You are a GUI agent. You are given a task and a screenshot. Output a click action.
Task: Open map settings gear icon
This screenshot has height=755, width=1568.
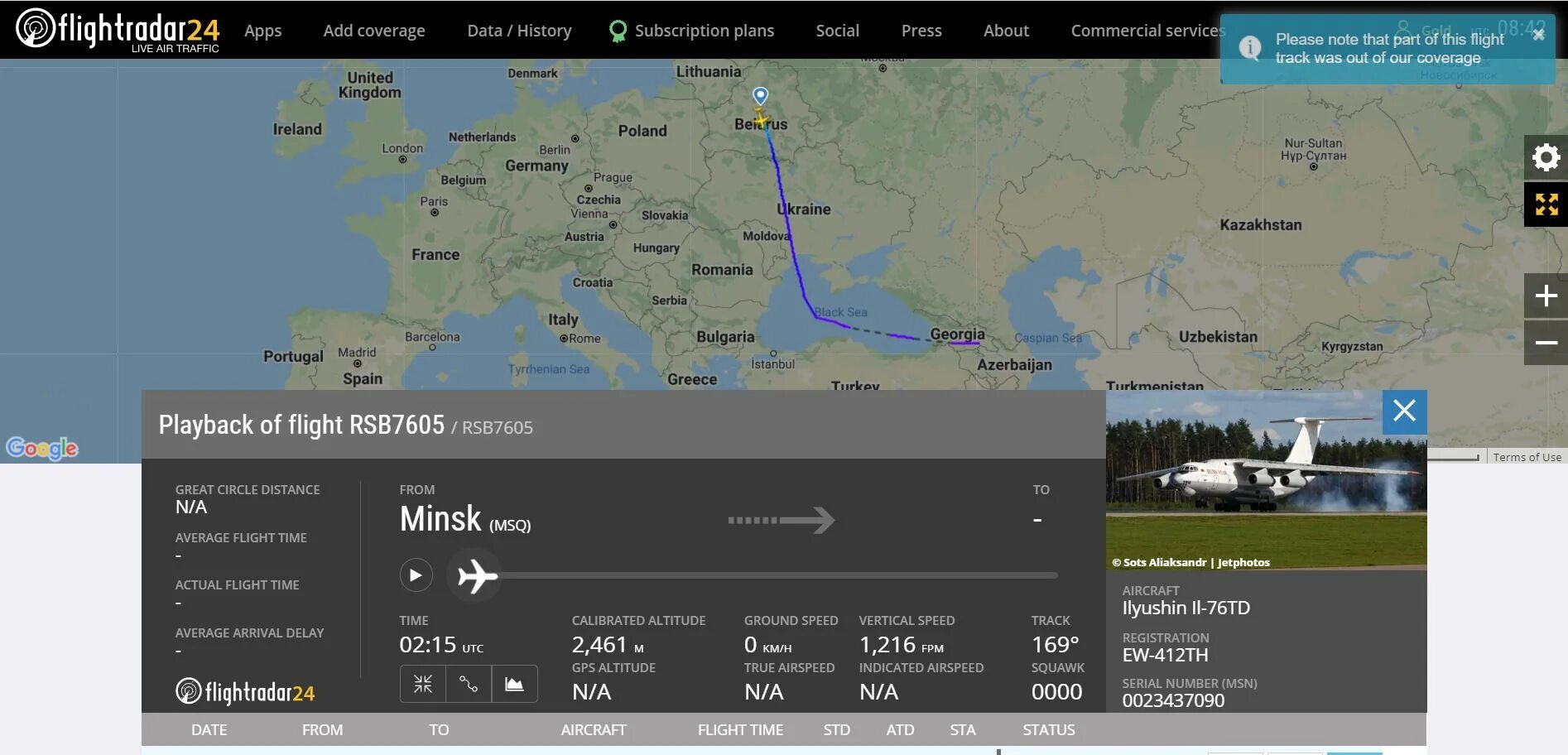[1546, 157]
